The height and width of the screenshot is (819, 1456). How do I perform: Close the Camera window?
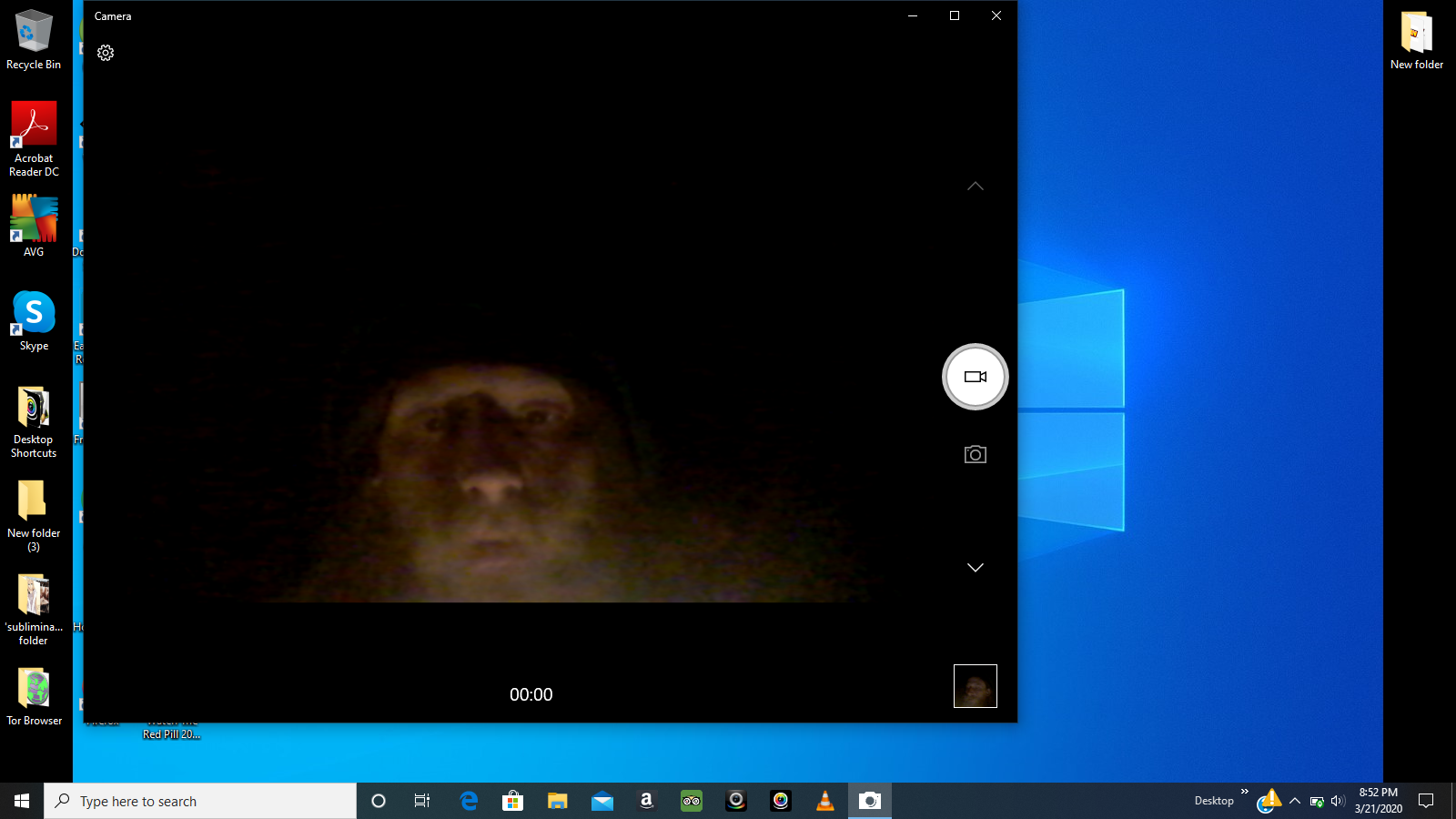[x=996, y=15]
